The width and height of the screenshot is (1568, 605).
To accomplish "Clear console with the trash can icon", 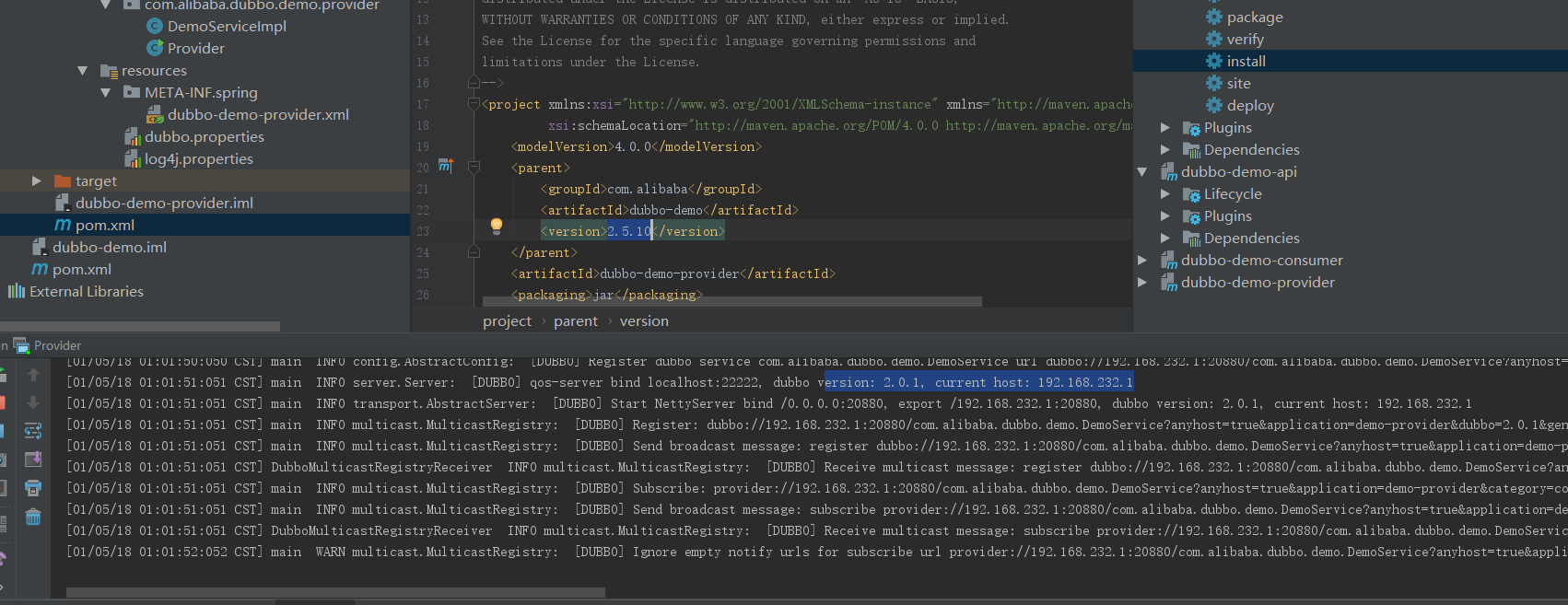I will (x=33, y=517).
